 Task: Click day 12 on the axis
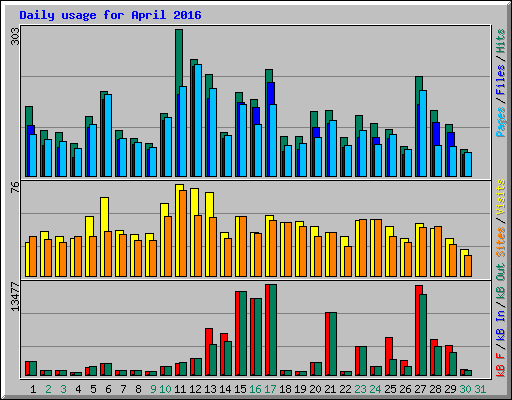[x=195, y=389]
